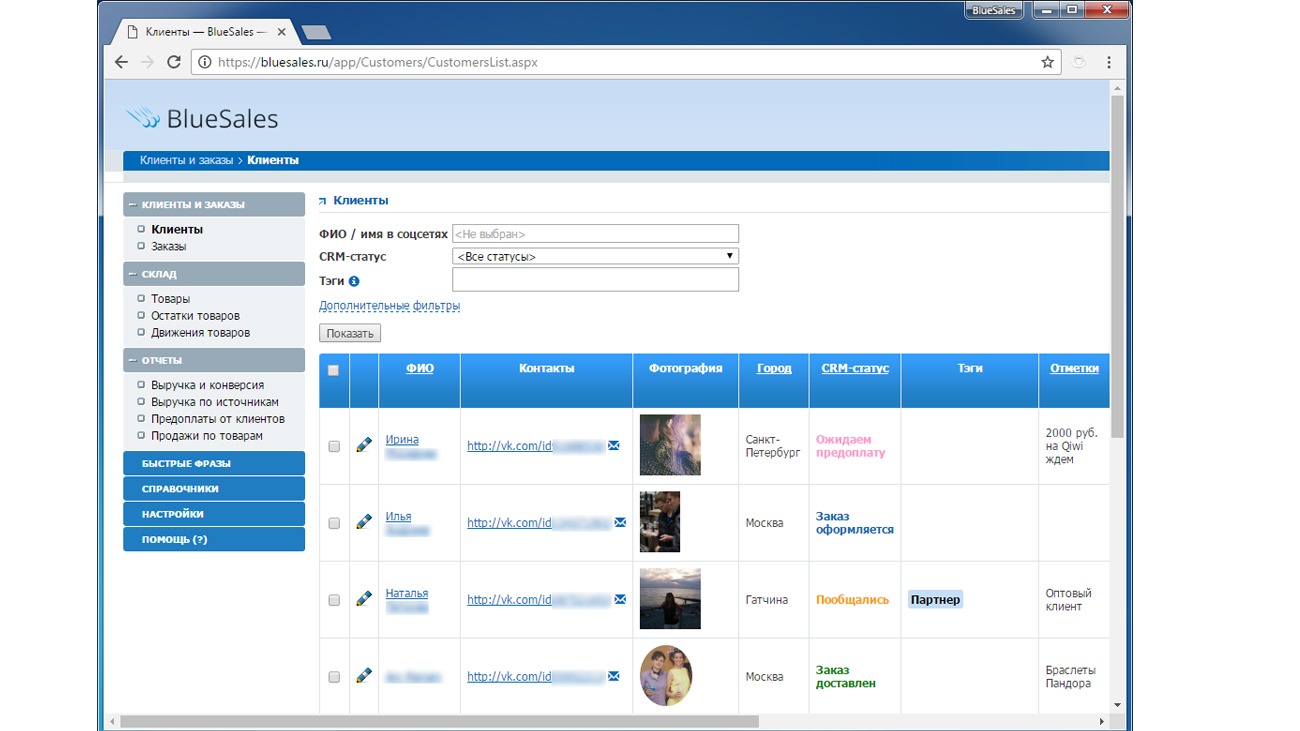Click the envelope icon next to Ирина's VK link
The width and height of the screenshot is (1300, 731).
pyautogui.click(x=614, y=445)
